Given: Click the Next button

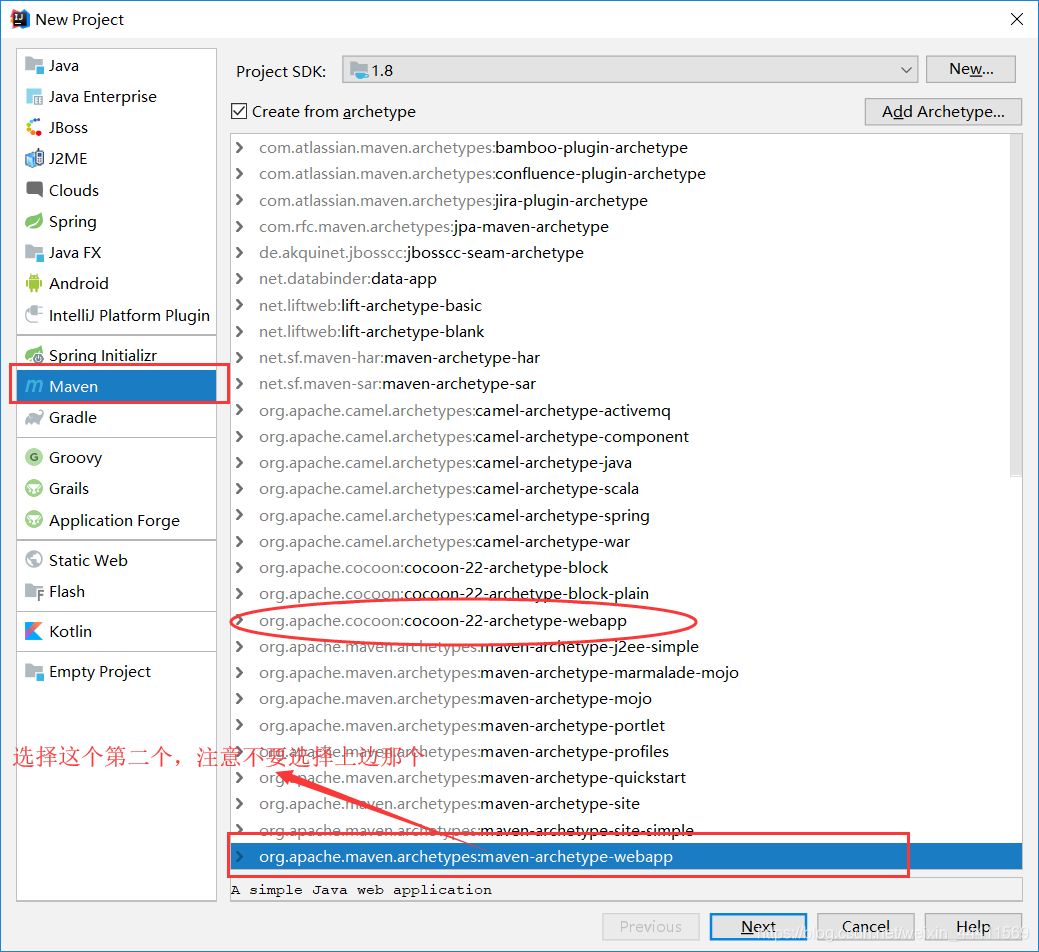Looking at the screenshot, I should pyautogui.click(x=758, y=926).
